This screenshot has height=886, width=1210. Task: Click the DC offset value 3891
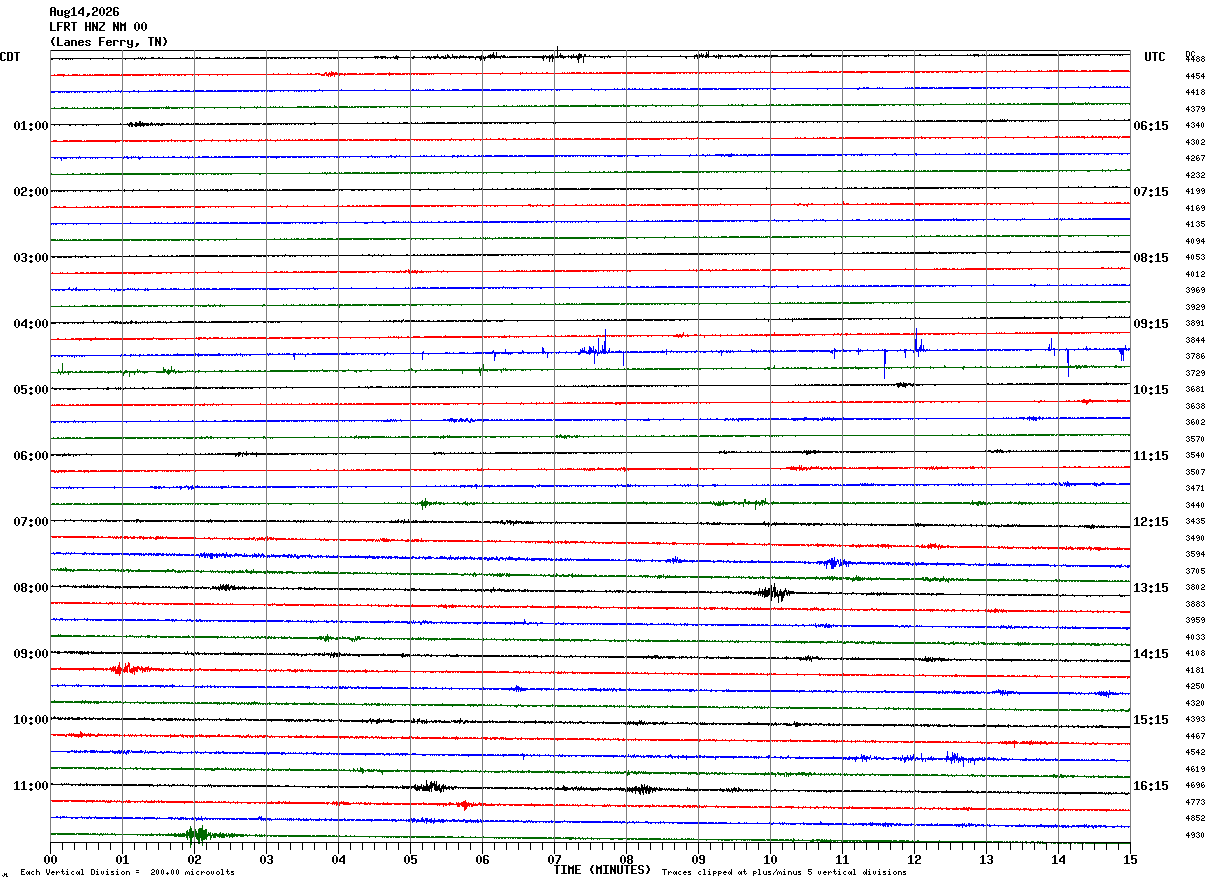(x=1195, y=324)
